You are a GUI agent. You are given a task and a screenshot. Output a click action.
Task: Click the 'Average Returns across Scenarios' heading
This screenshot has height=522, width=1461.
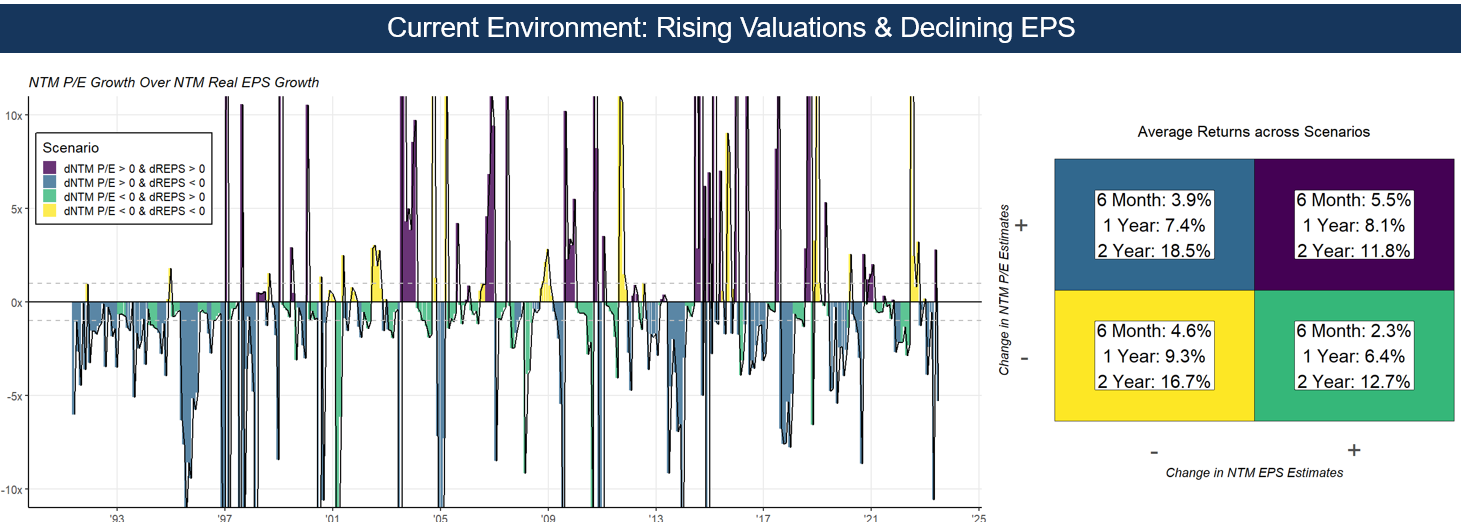point(1253,131)
